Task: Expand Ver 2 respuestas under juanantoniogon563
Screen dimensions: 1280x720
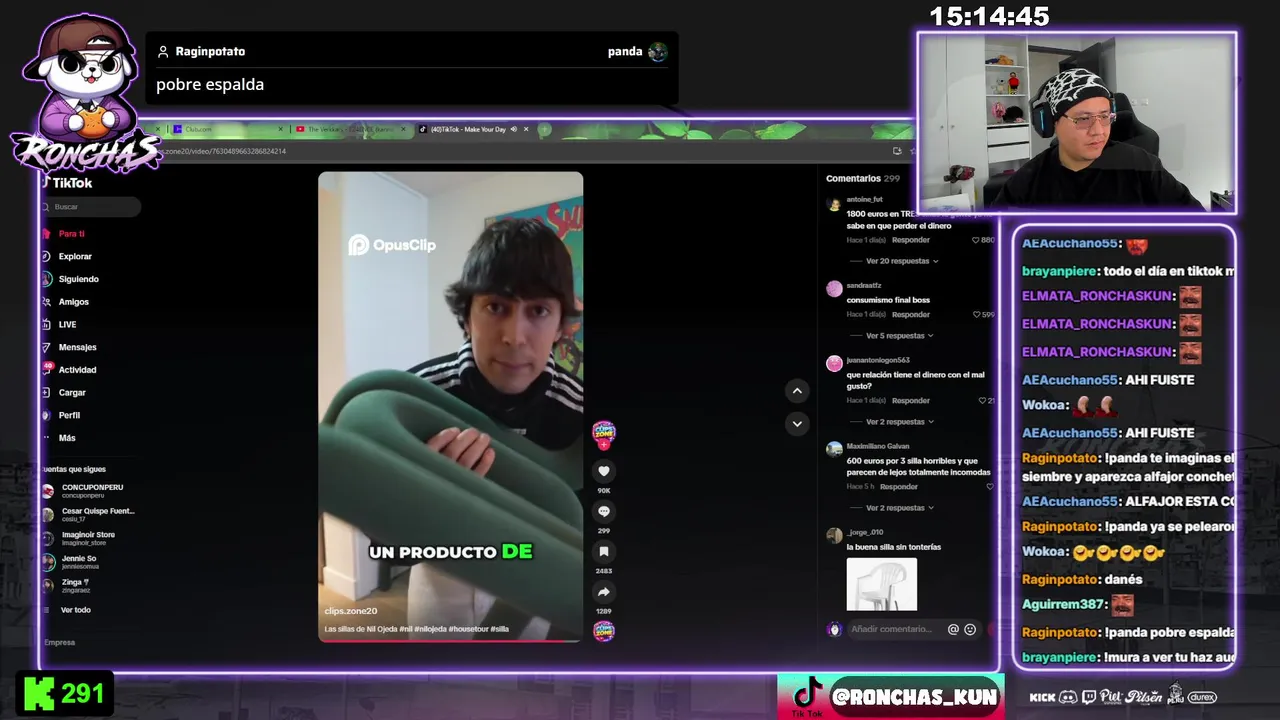Action: point(900,422)
